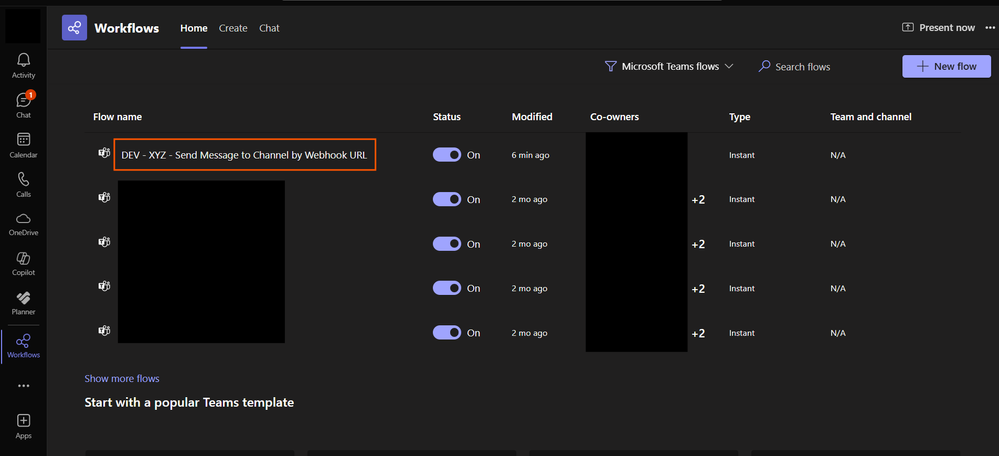Viewport: 999px width, 456px height.
Task: Open the Chat tab in Workflows
Action: pos(269,28)
